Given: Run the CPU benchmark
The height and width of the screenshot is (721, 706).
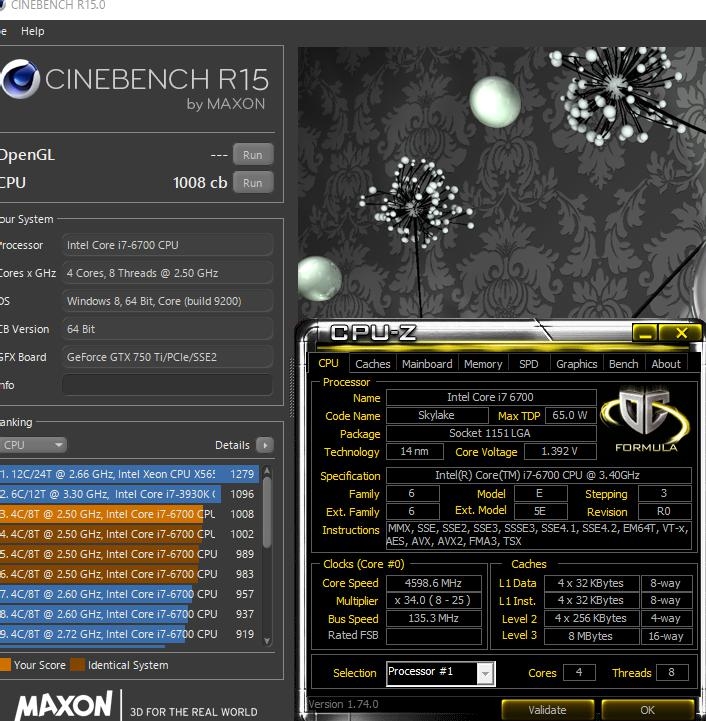Looking at the screenshot, I should tap(253, 183).
